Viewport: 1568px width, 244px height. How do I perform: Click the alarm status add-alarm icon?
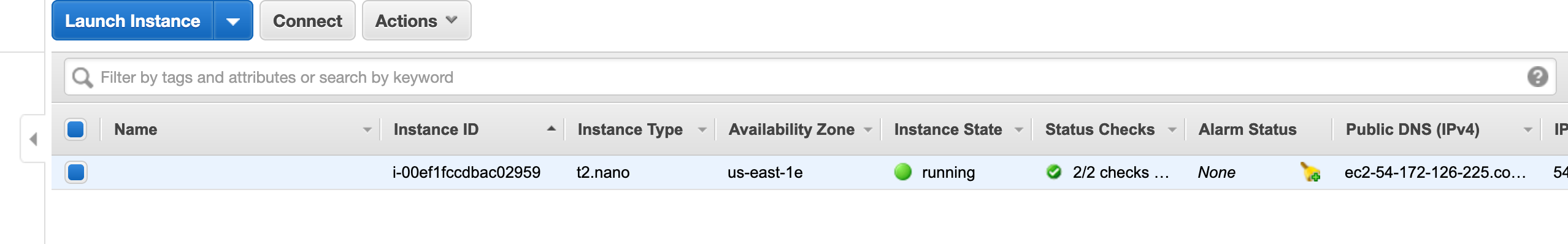tap(1310, 172)
